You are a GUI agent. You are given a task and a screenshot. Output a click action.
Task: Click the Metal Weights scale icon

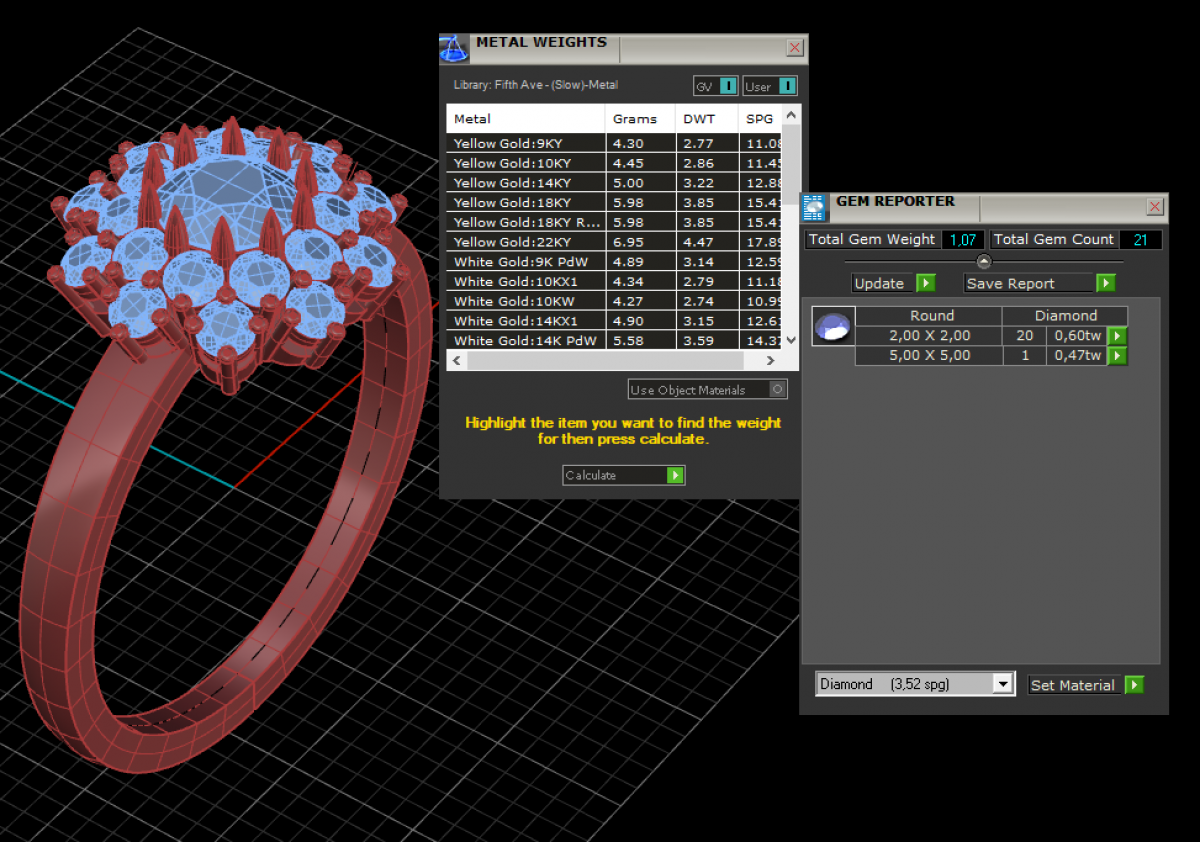point(454,48)
